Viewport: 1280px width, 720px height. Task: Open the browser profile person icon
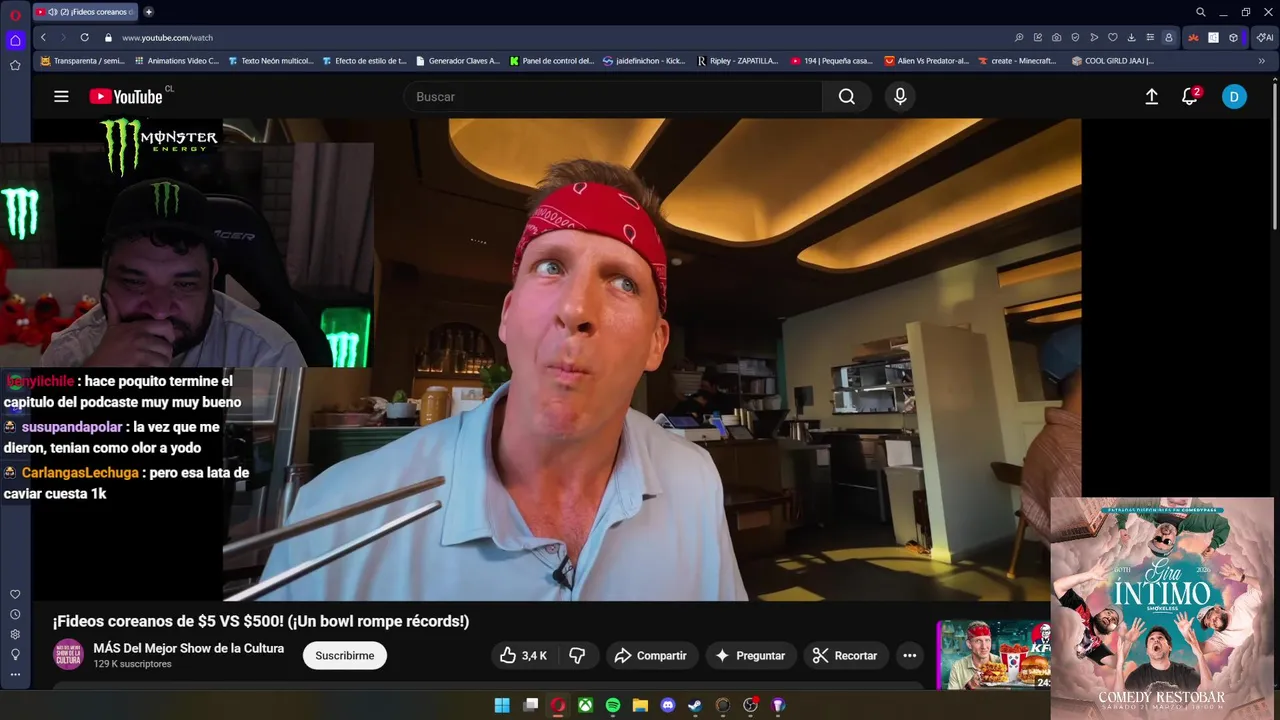click(1168, 37)
